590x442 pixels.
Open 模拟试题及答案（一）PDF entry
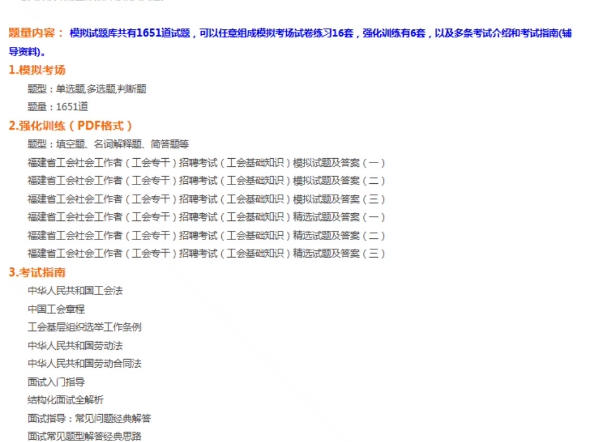[206, 163]
